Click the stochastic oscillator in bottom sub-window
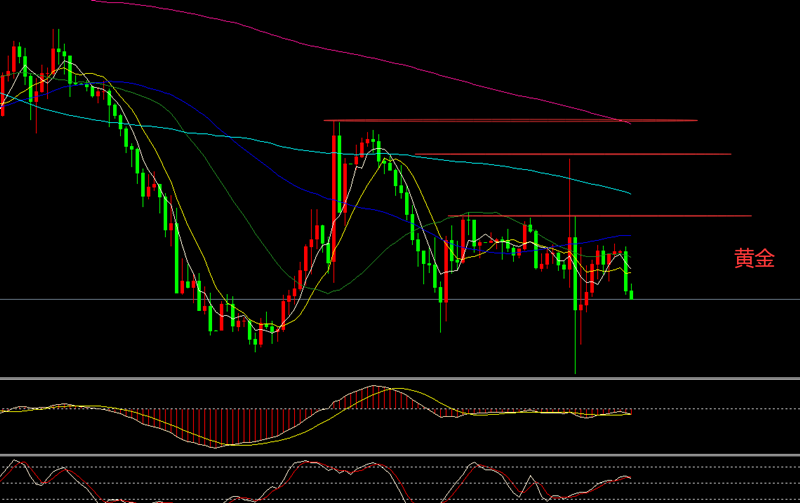The width and height of the screenshot is (800, 503). [316, 482]
